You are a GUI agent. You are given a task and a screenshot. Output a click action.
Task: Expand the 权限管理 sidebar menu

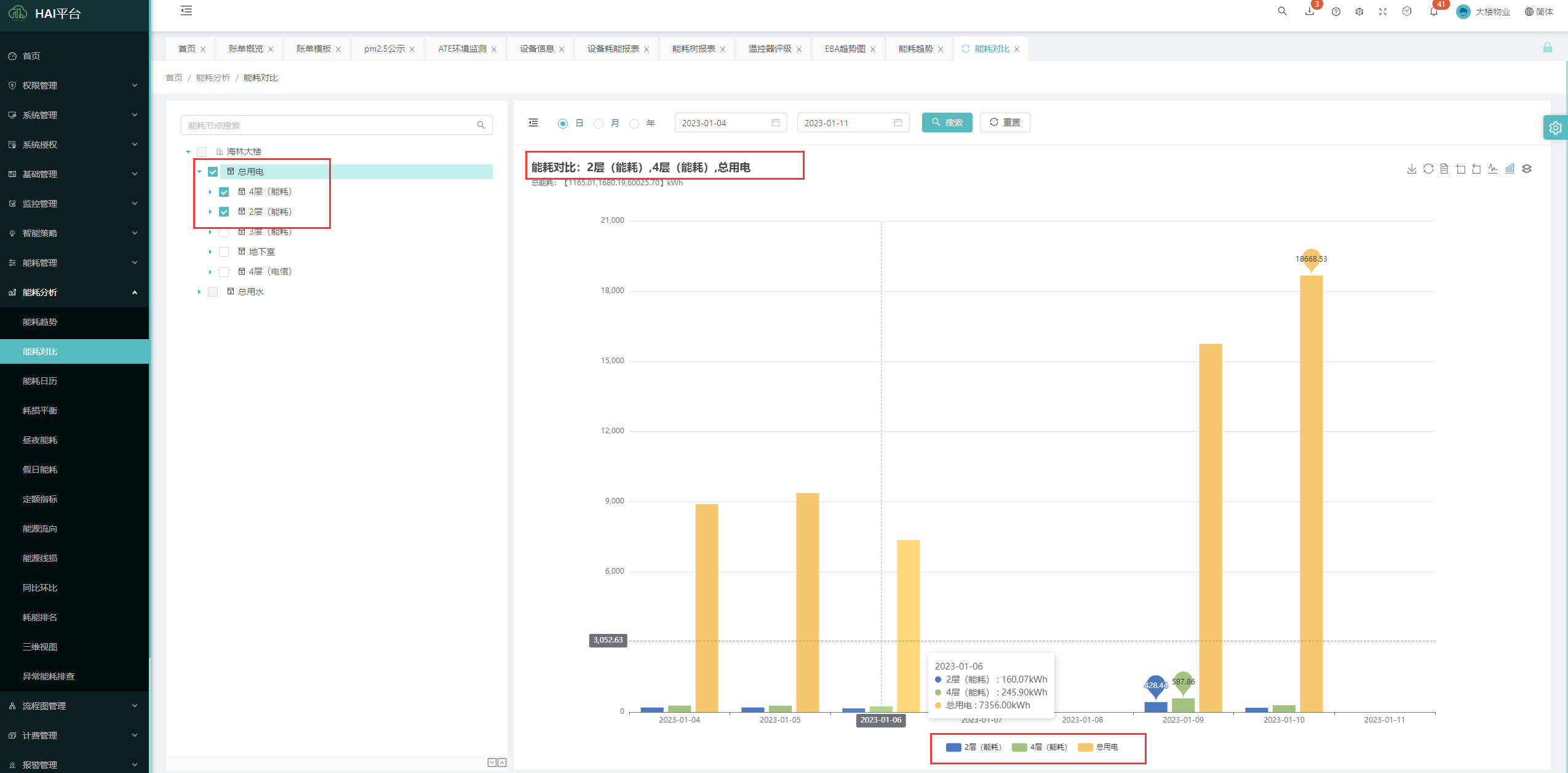coord(74,86)
